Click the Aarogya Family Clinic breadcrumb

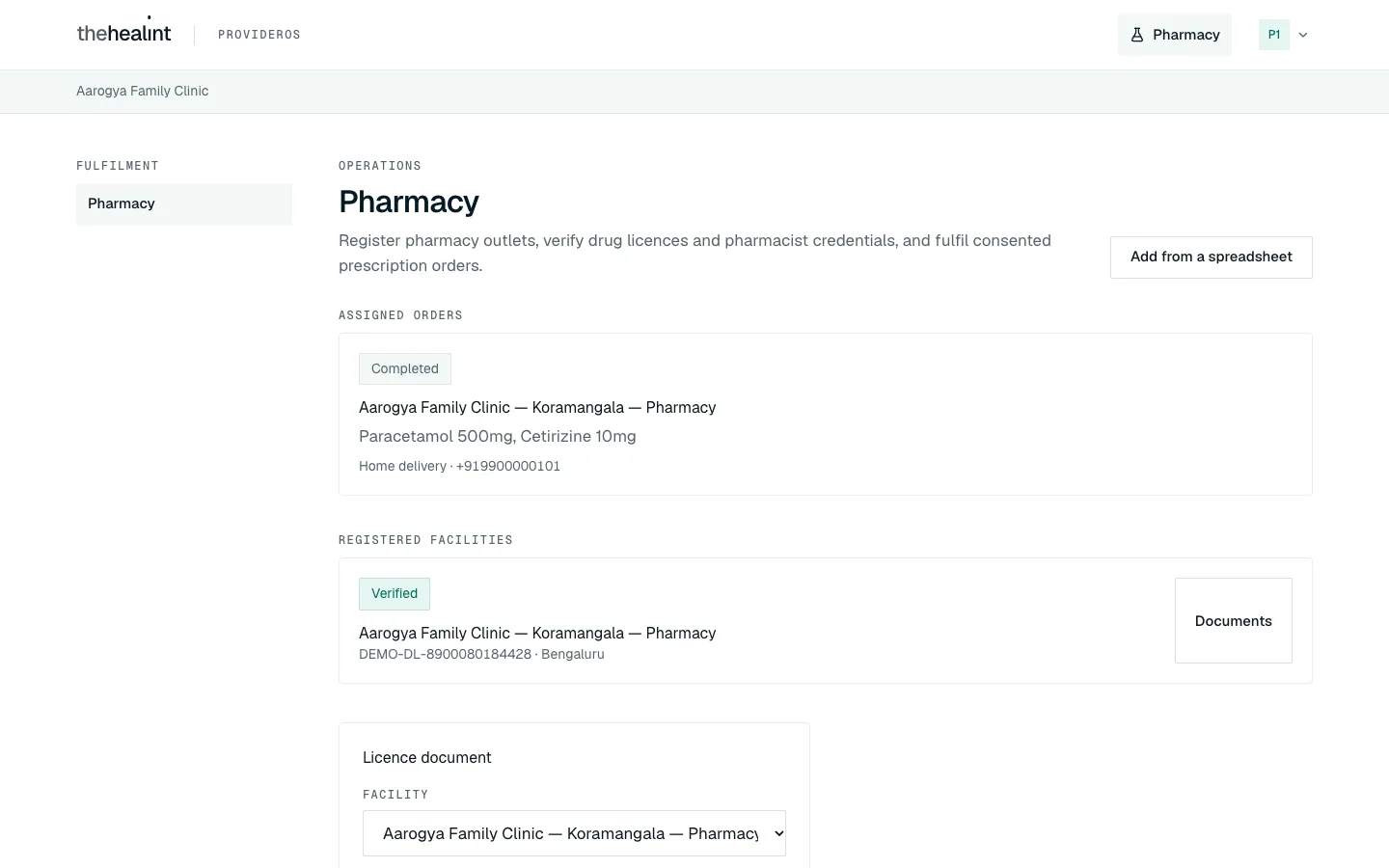click(143, 91)
